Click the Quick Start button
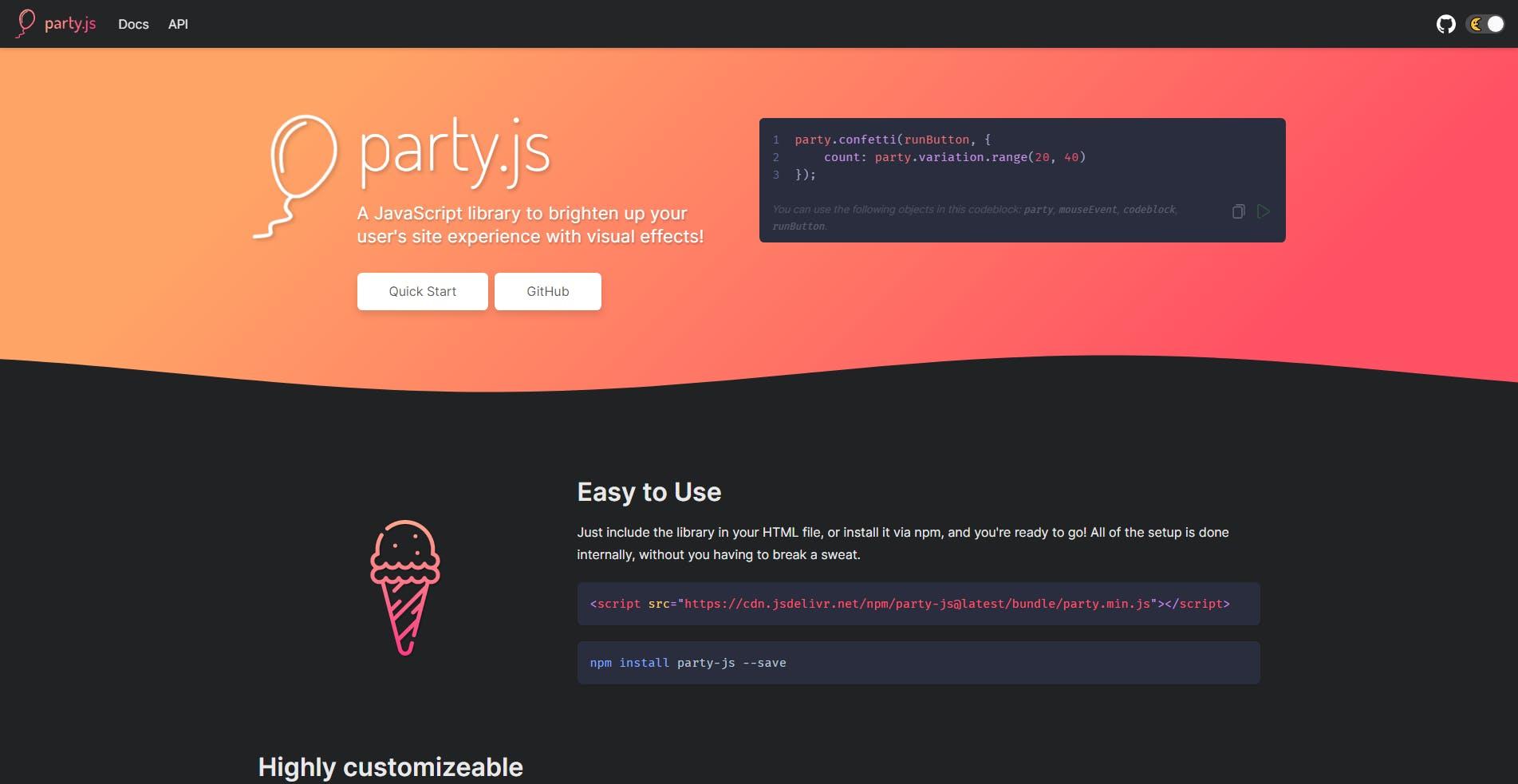 pos(422,291)
